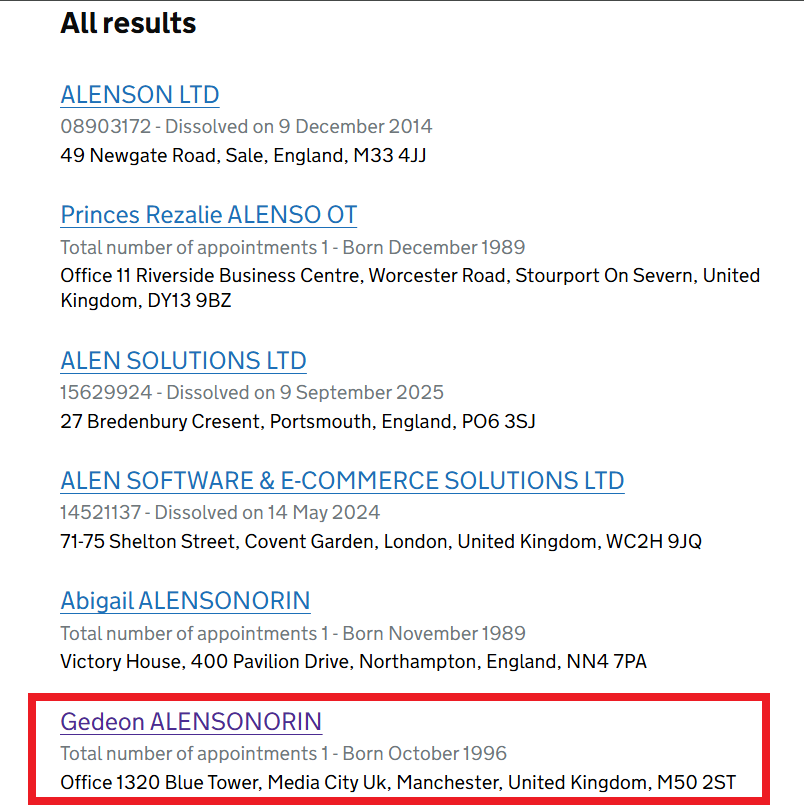The height and width of the screenshot is (806, 804).
Task: Click the 49 Newgate Road, Sale address
Action: [x=243, y=155]
